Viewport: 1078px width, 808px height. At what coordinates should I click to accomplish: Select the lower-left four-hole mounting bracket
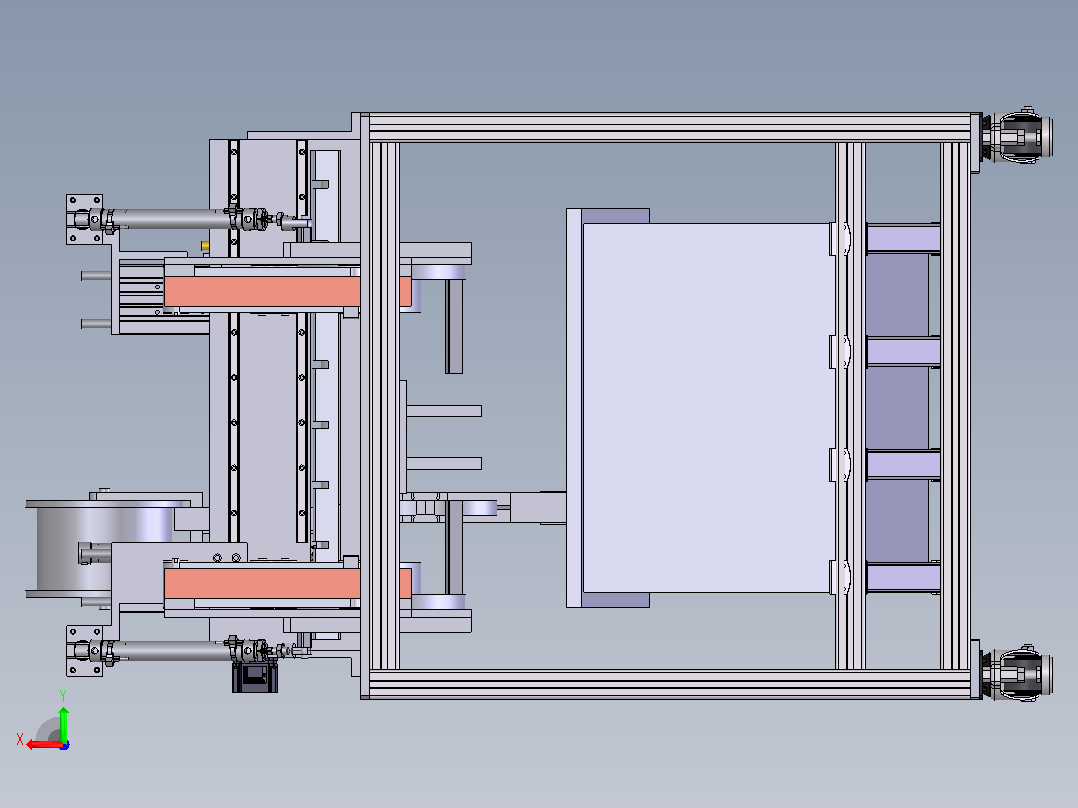point(85,651)
